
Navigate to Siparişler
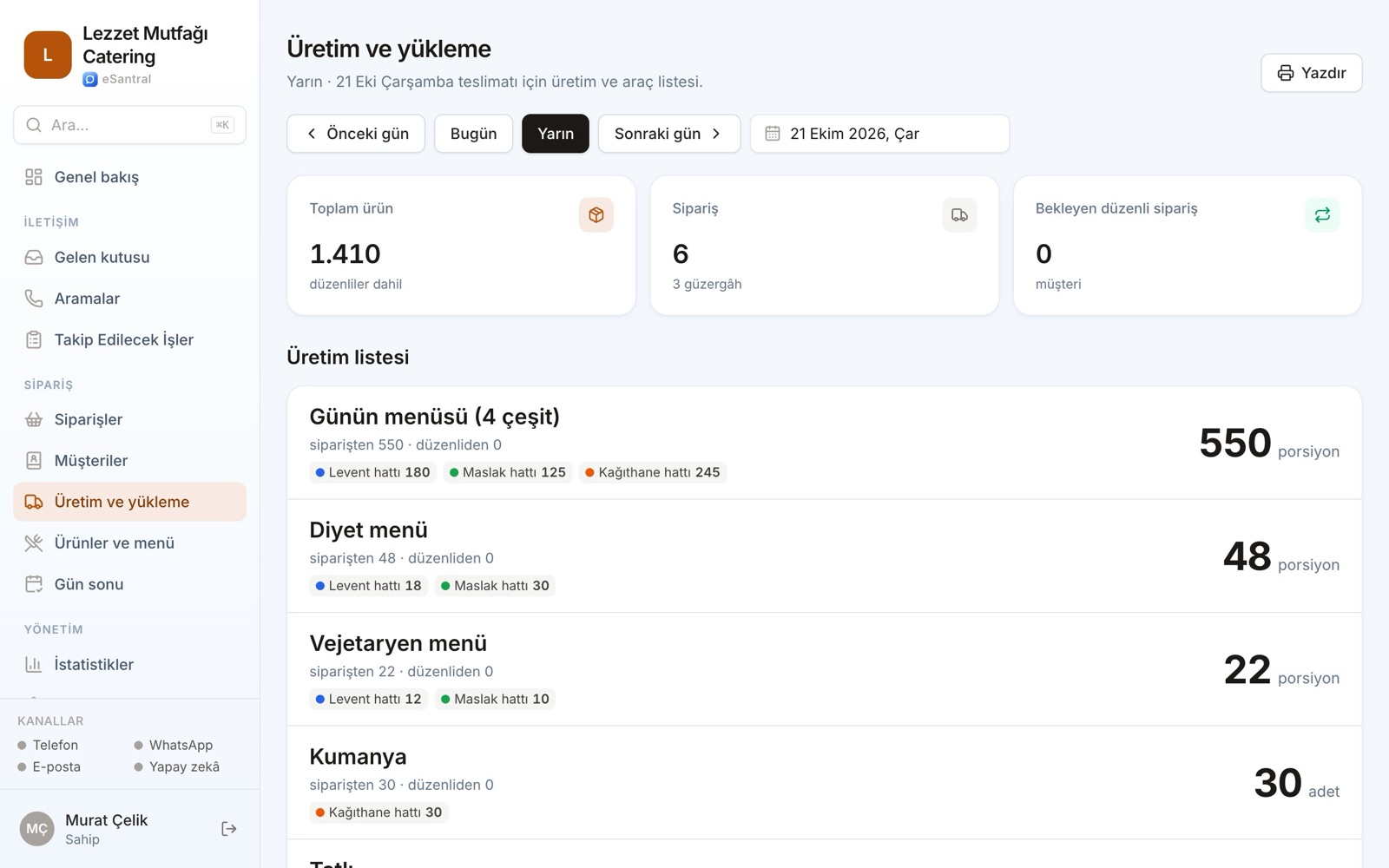(129, 419)
